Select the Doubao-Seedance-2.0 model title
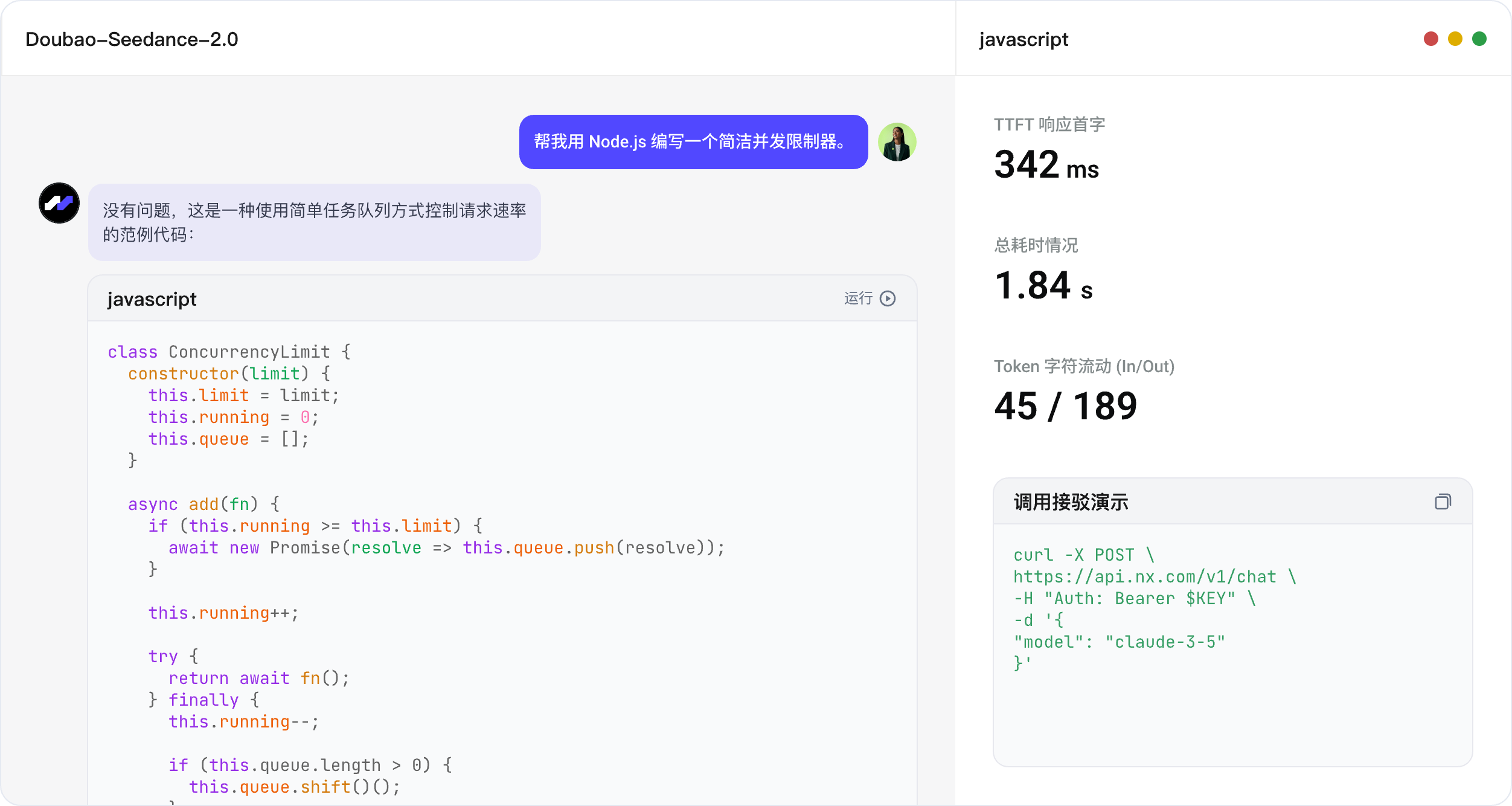This screenshot has width=1512, height=806. click(x=132, y=39)
